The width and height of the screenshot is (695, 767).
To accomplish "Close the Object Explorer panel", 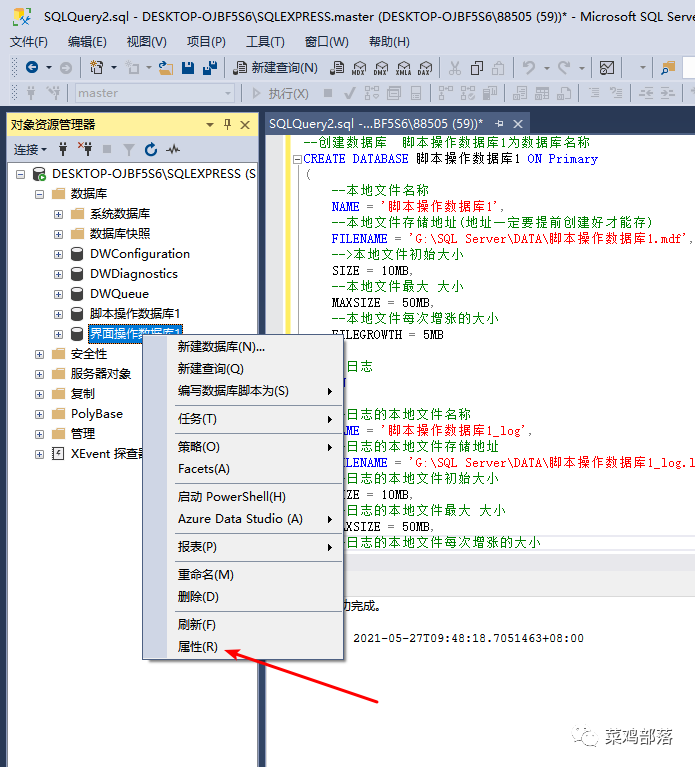I will [x=245, y=125].
